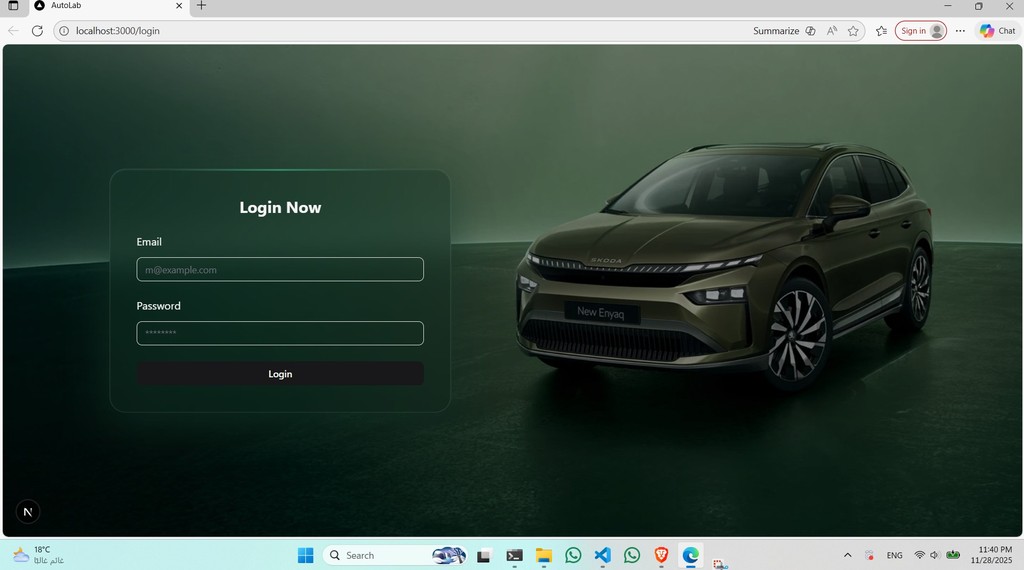Image resolution: width=1024 pixels, height=570 pixels.
Task: Open the battery tray icon
Action: tap(953, 556)
